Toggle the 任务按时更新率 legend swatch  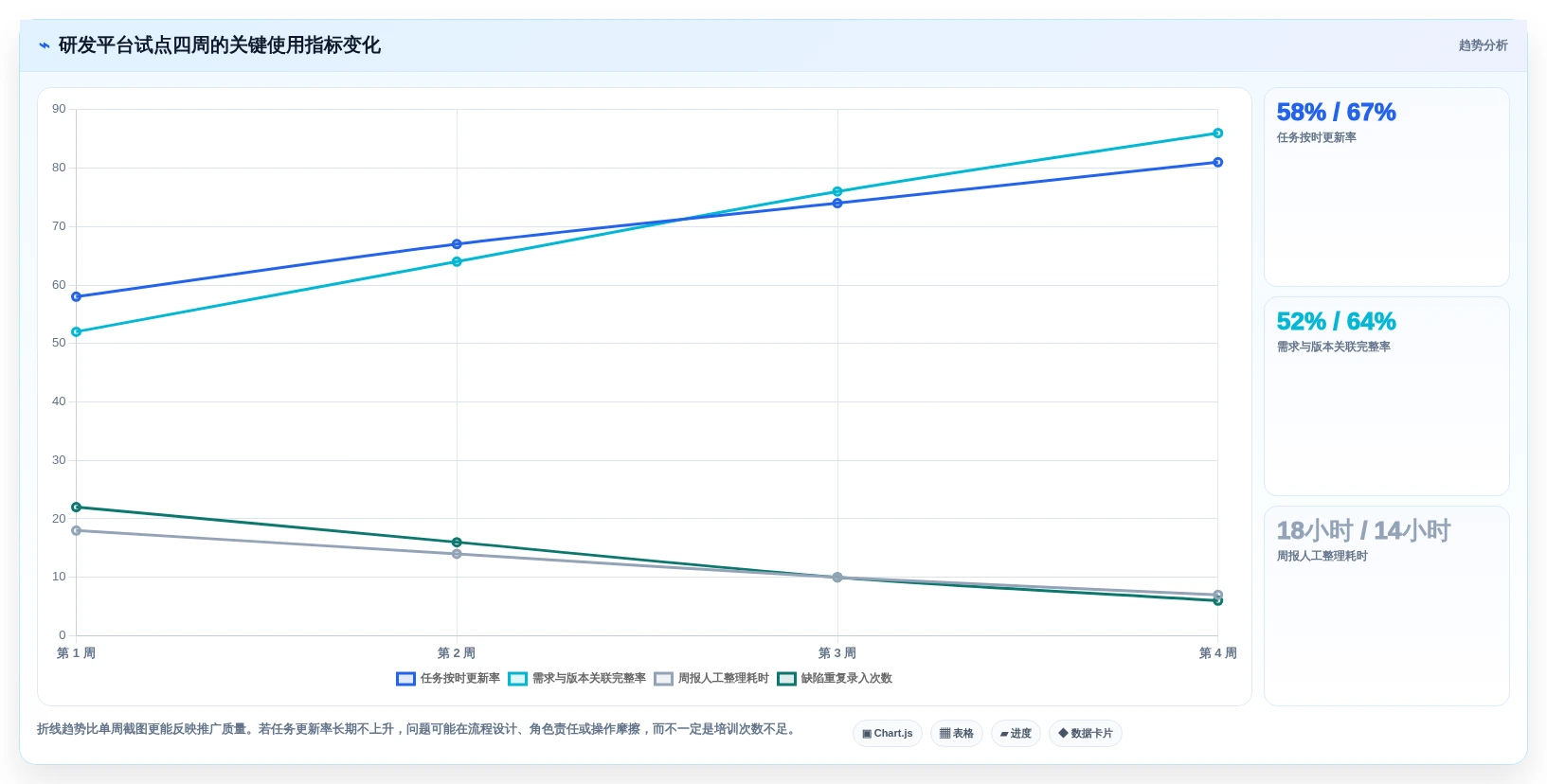pos(405,679)
